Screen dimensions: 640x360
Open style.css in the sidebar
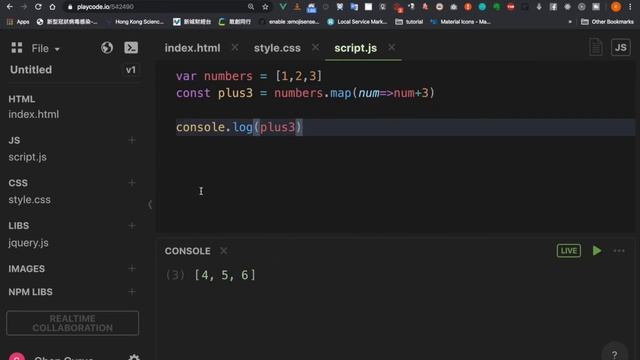pyautogui.click(x=29, y=200)
